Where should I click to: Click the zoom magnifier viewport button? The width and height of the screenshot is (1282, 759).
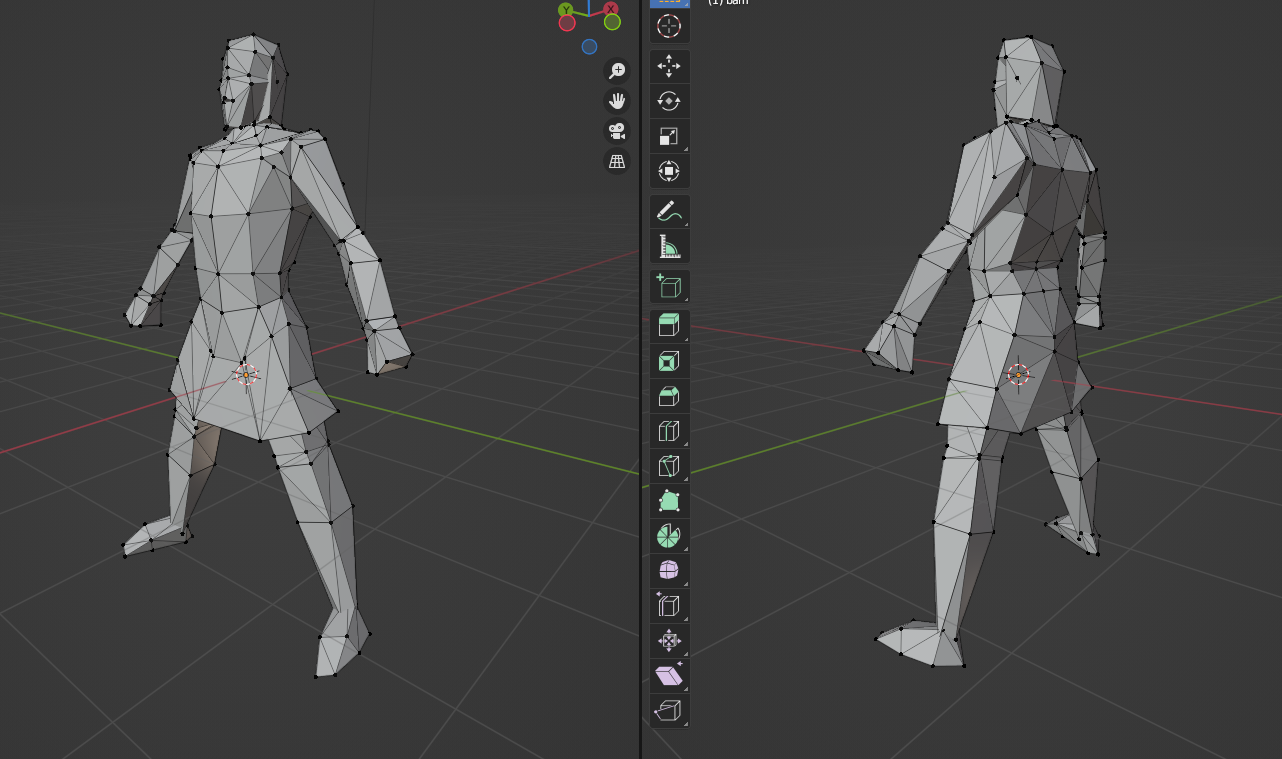tap(617, 70)
